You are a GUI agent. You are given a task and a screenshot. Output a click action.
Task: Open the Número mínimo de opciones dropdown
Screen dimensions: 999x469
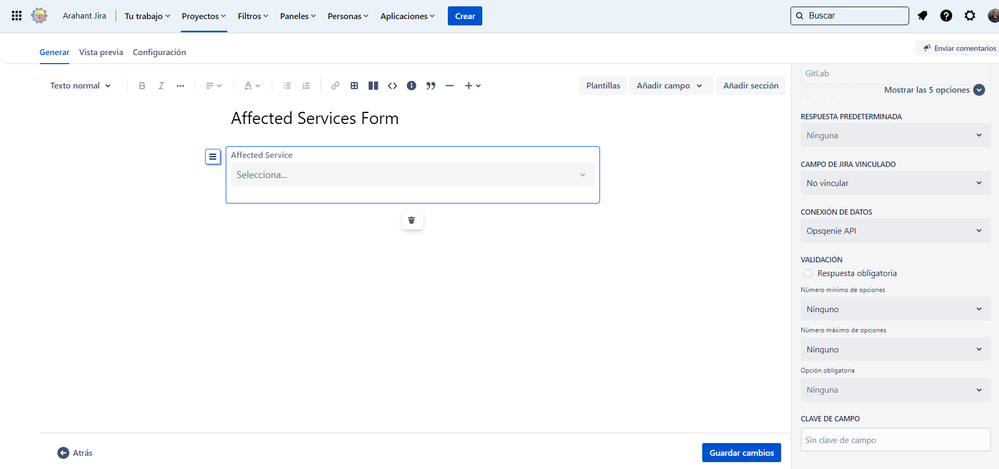coord(895,309)
